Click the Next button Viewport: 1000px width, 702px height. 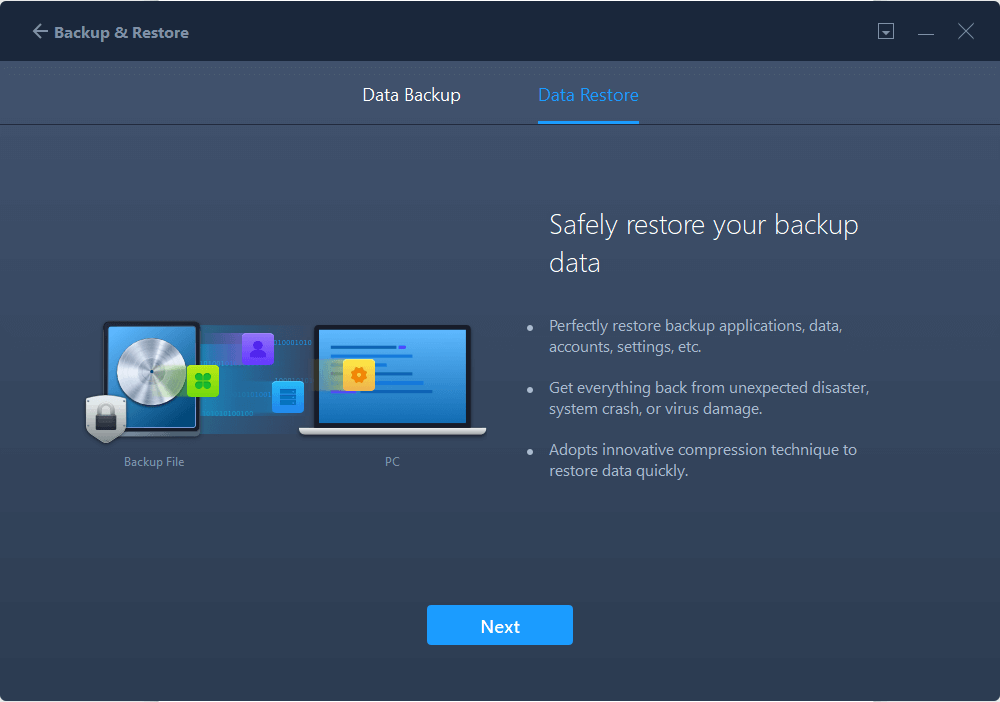[x=499, y=625]
